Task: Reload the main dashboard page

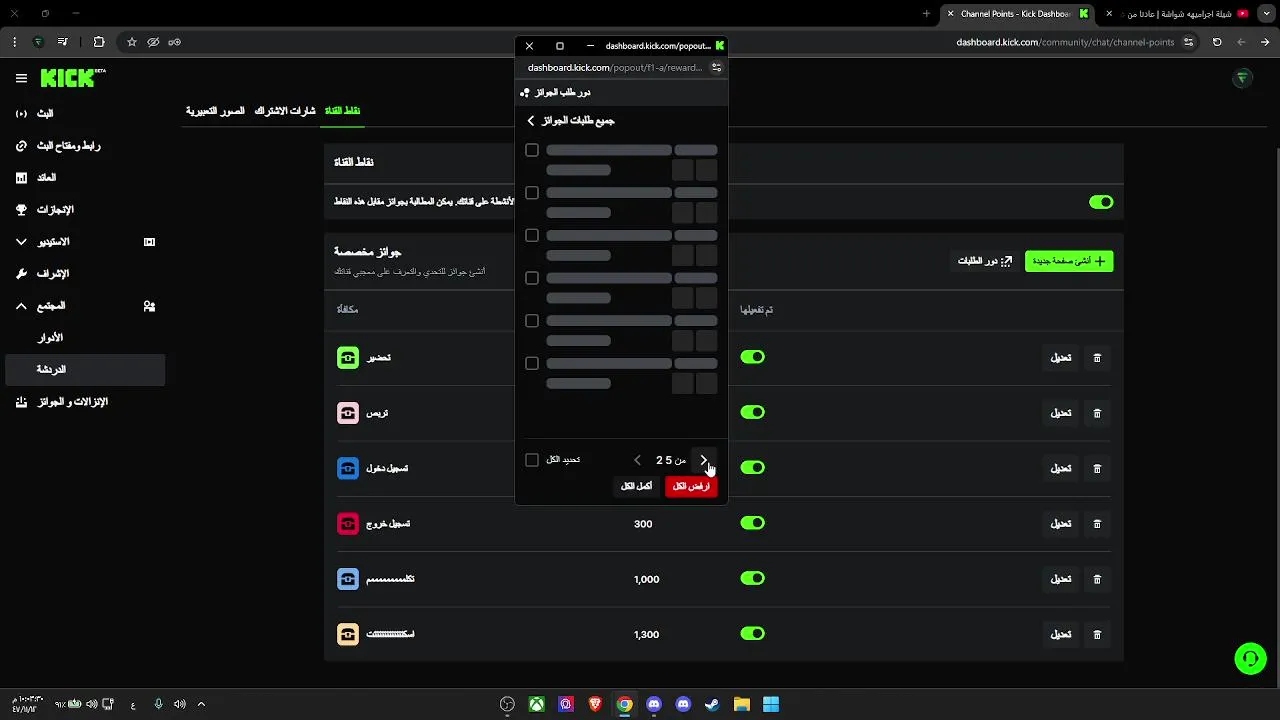Action: point(1217,42)
